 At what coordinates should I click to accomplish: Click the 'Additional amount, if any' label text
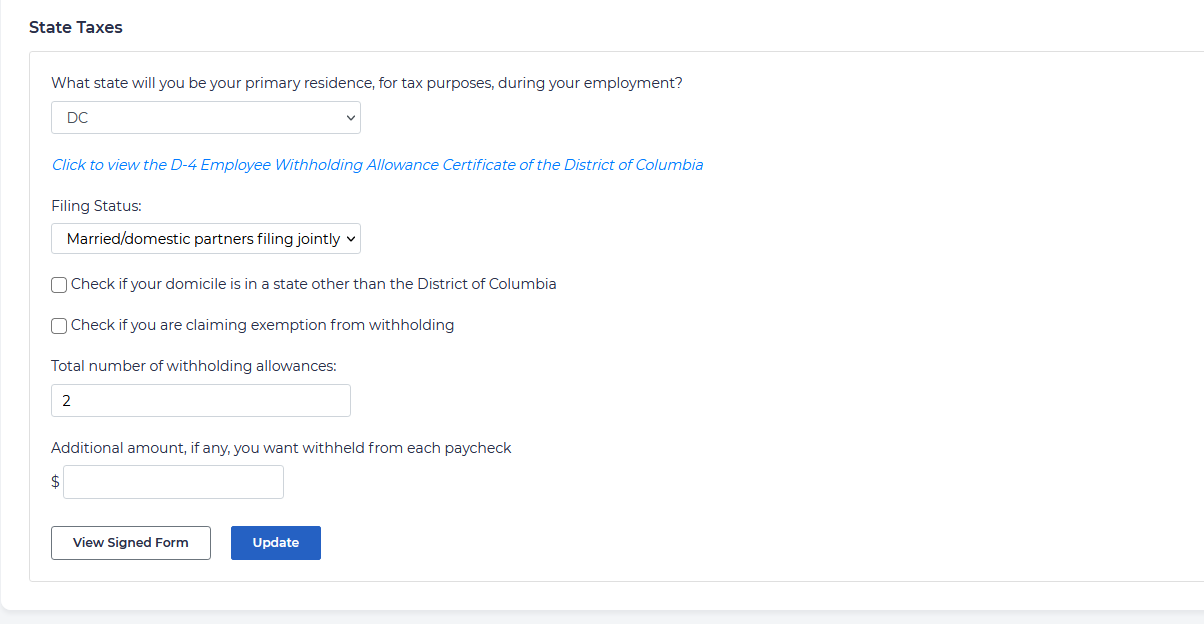tap(281, 448)
